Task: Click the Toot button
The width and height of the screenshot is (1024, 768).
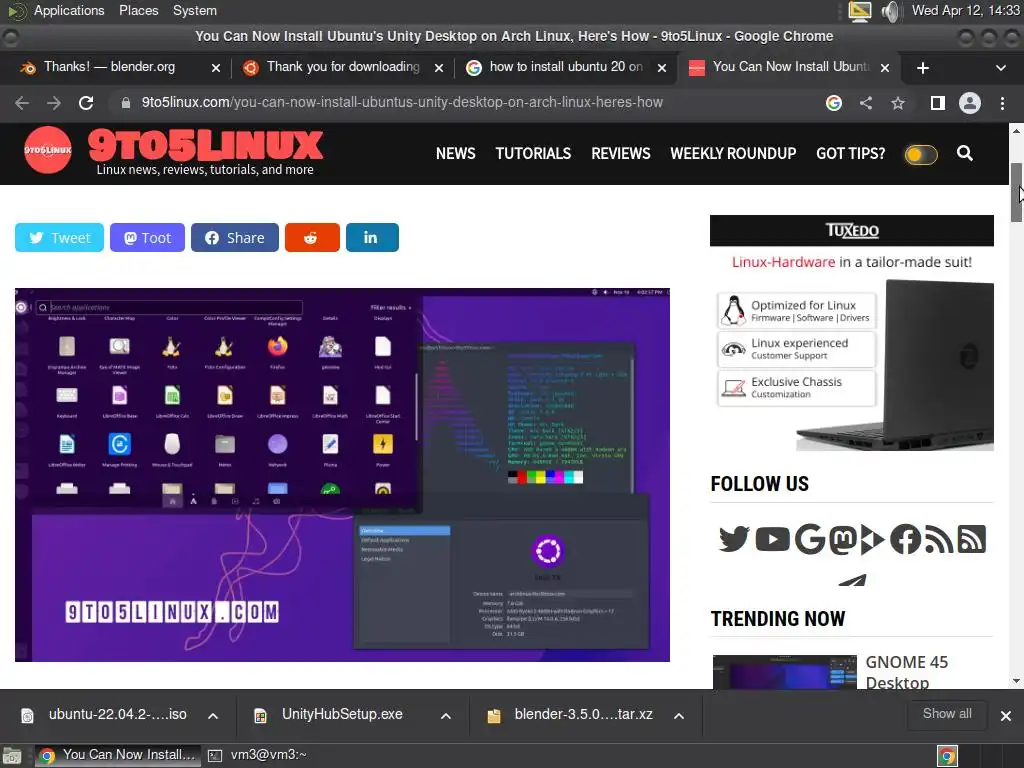Action: (148, 237)
